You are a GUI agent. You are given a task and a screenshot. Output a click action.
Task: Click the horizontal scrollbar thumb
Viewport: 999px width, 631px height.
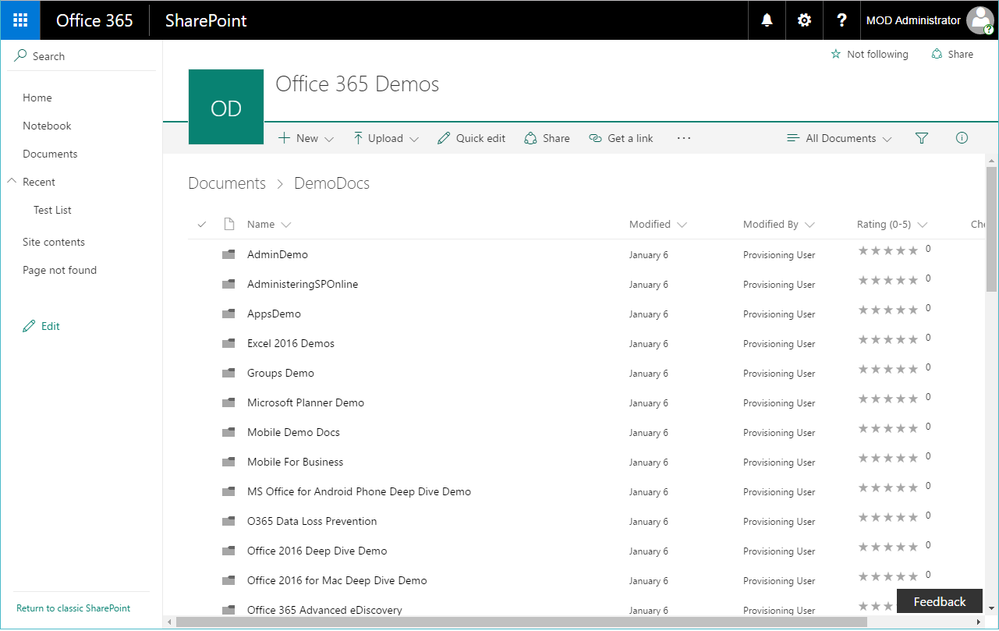click(521, 621)
